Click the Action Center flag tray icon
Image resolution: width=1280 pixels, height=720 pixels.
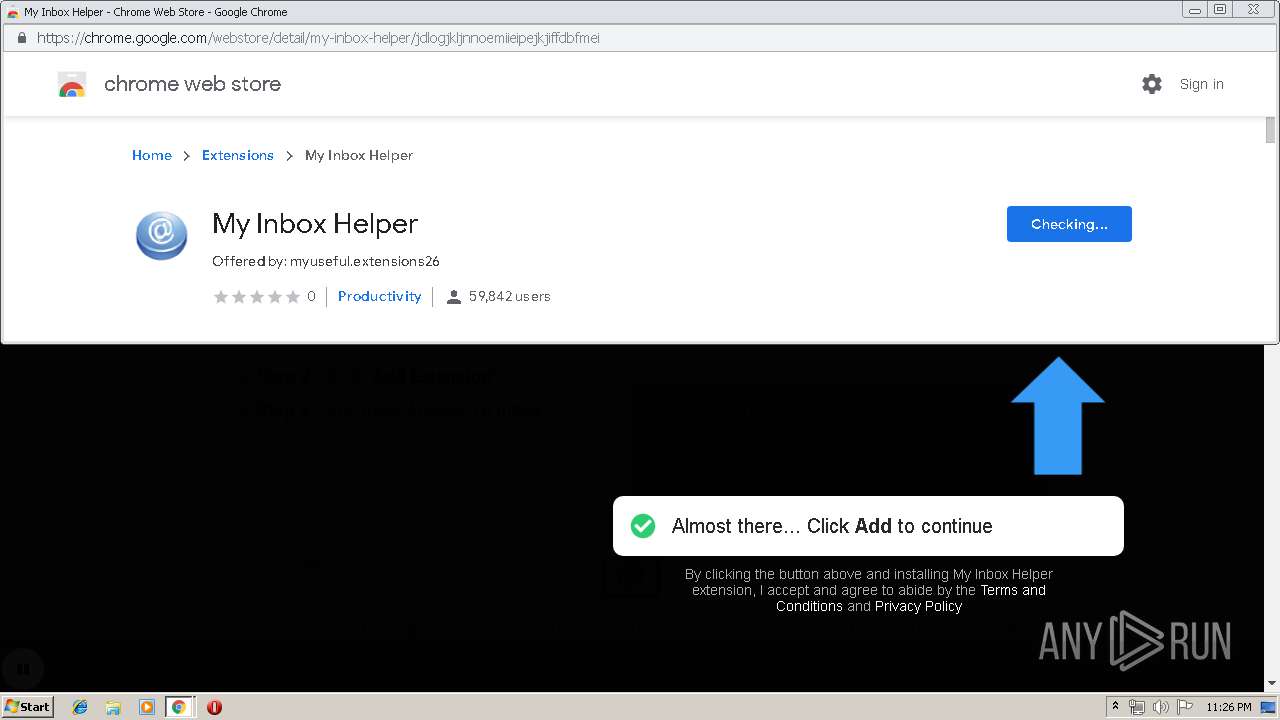coord(1184,707)
